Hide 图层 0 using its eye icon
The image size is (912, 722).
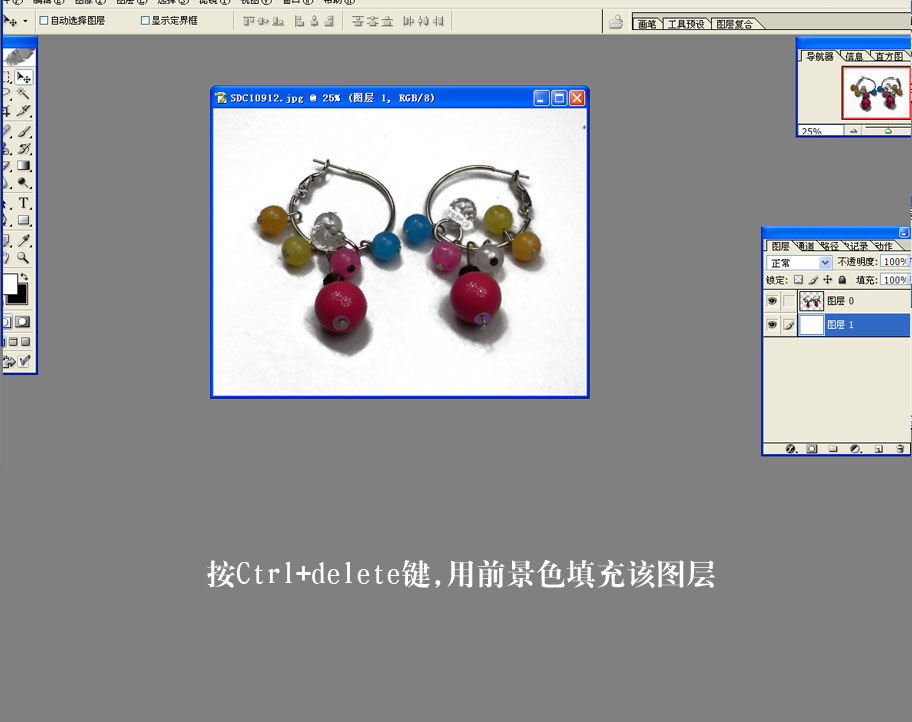point(772,301)
